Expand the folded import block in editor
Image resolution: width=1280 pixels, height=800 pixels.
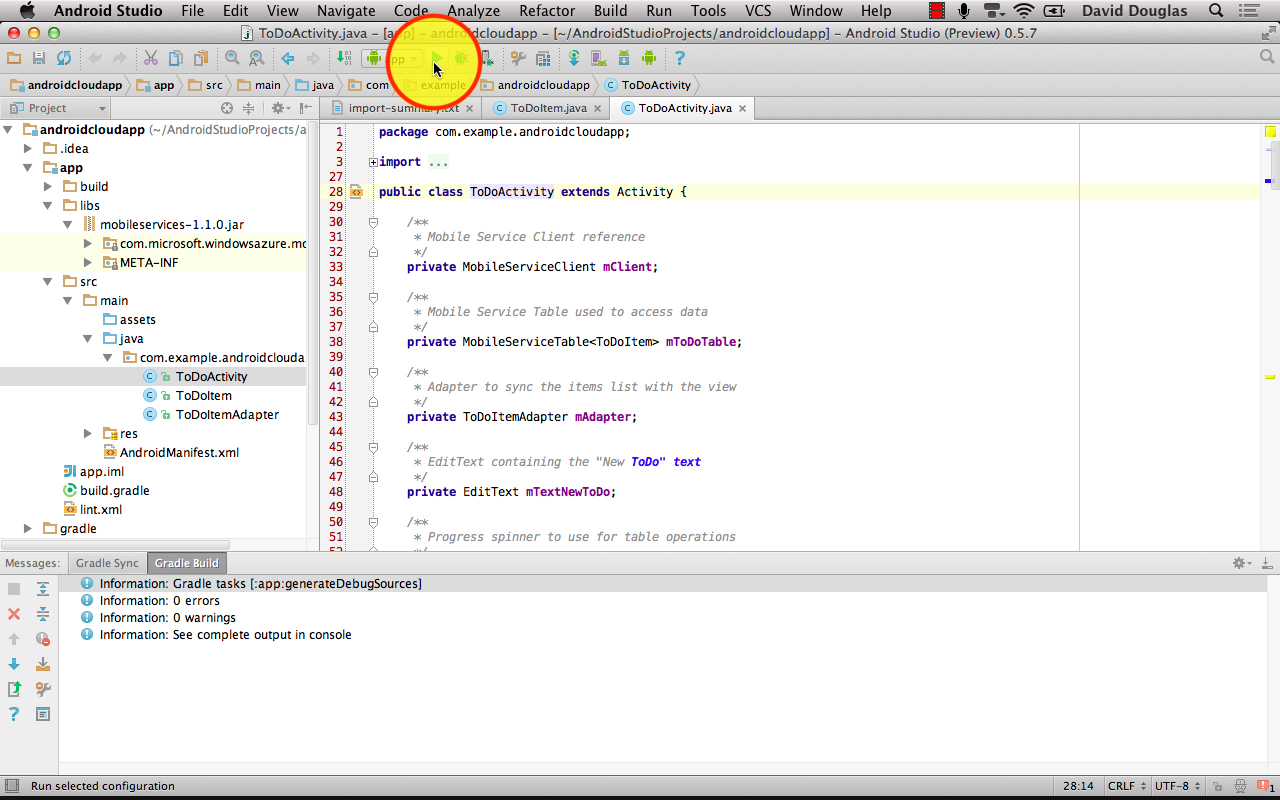point(373,162)
